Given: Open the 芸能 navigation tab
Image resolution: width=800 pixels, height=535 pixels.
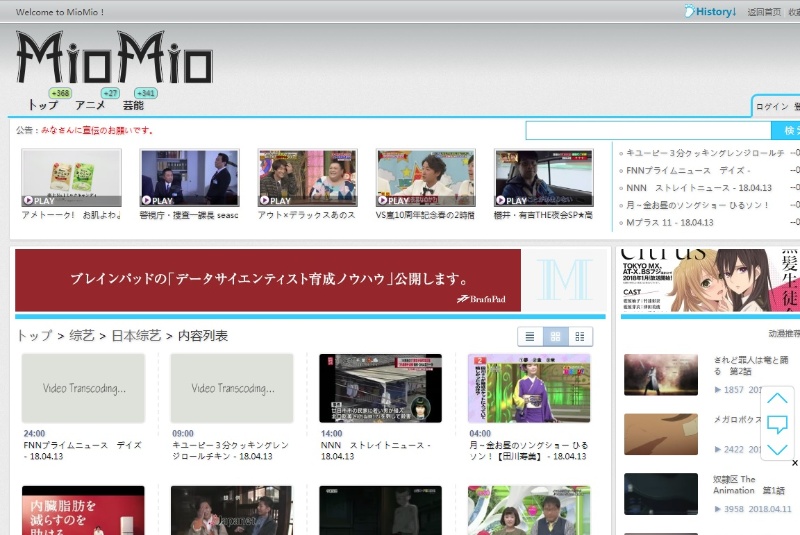Looking at the screenshot, I should pos(133,105).
